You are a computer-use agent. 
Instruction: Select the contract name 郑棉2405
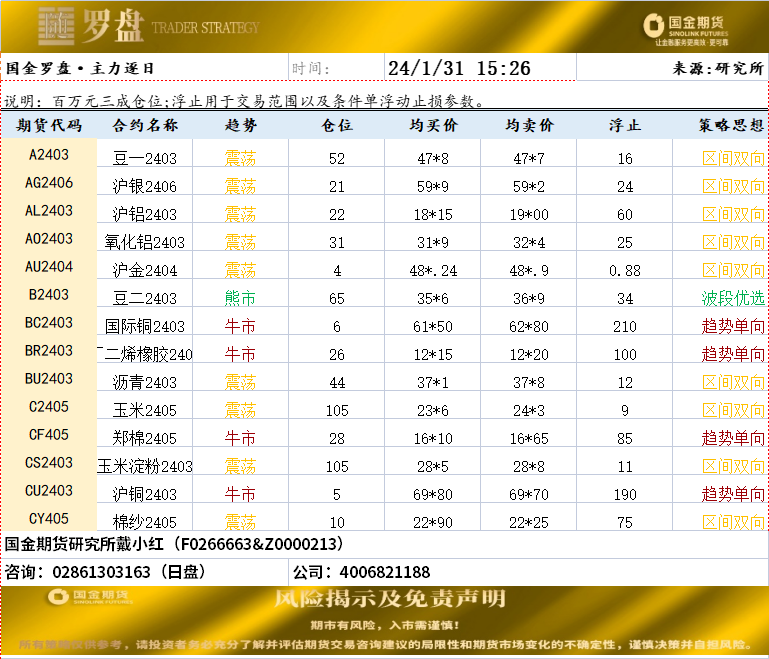145,438
